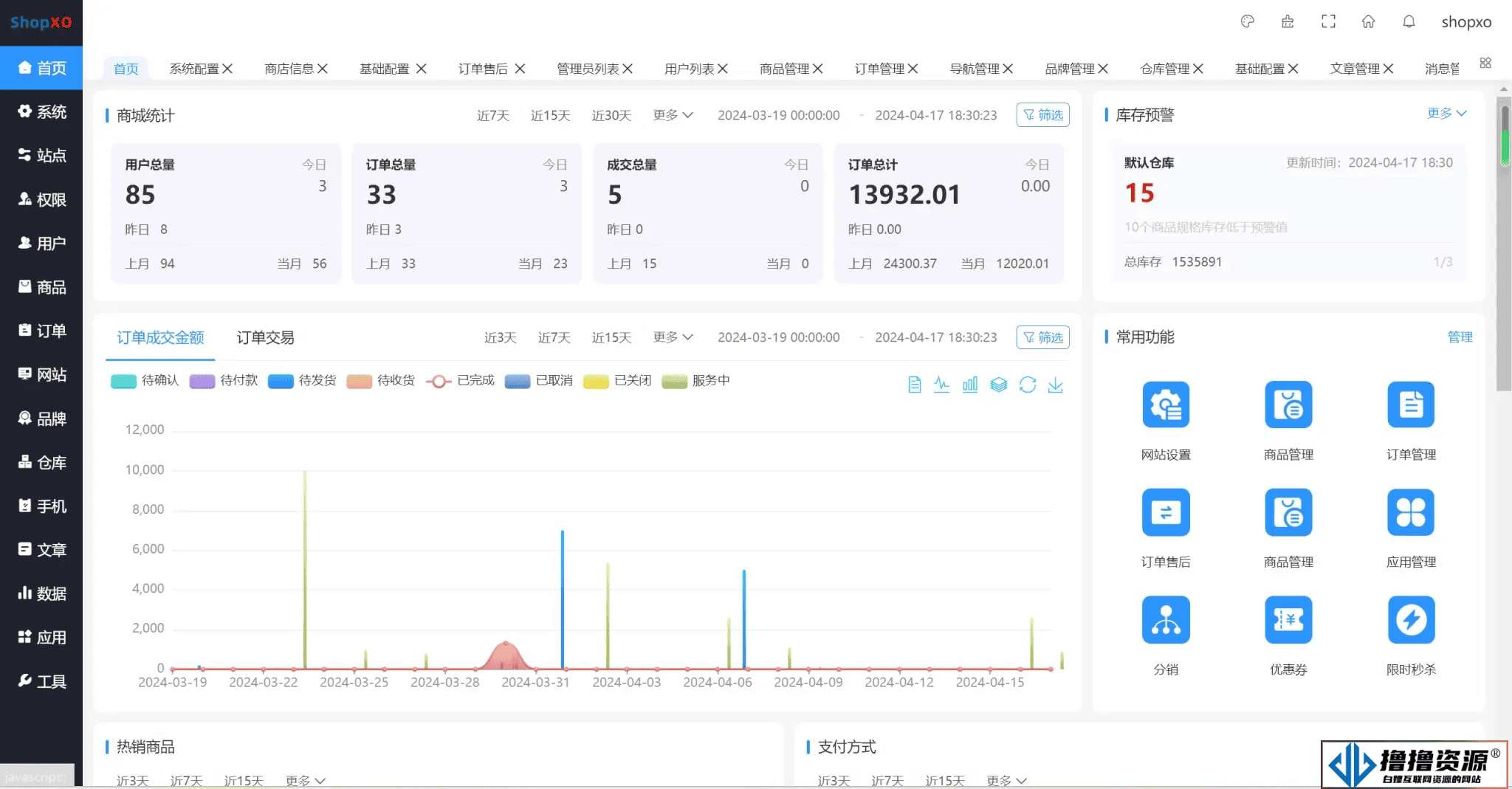Open 工具 sidebar menu
Viewport: 1512px width, 789px height.
[x=41, y=681]
